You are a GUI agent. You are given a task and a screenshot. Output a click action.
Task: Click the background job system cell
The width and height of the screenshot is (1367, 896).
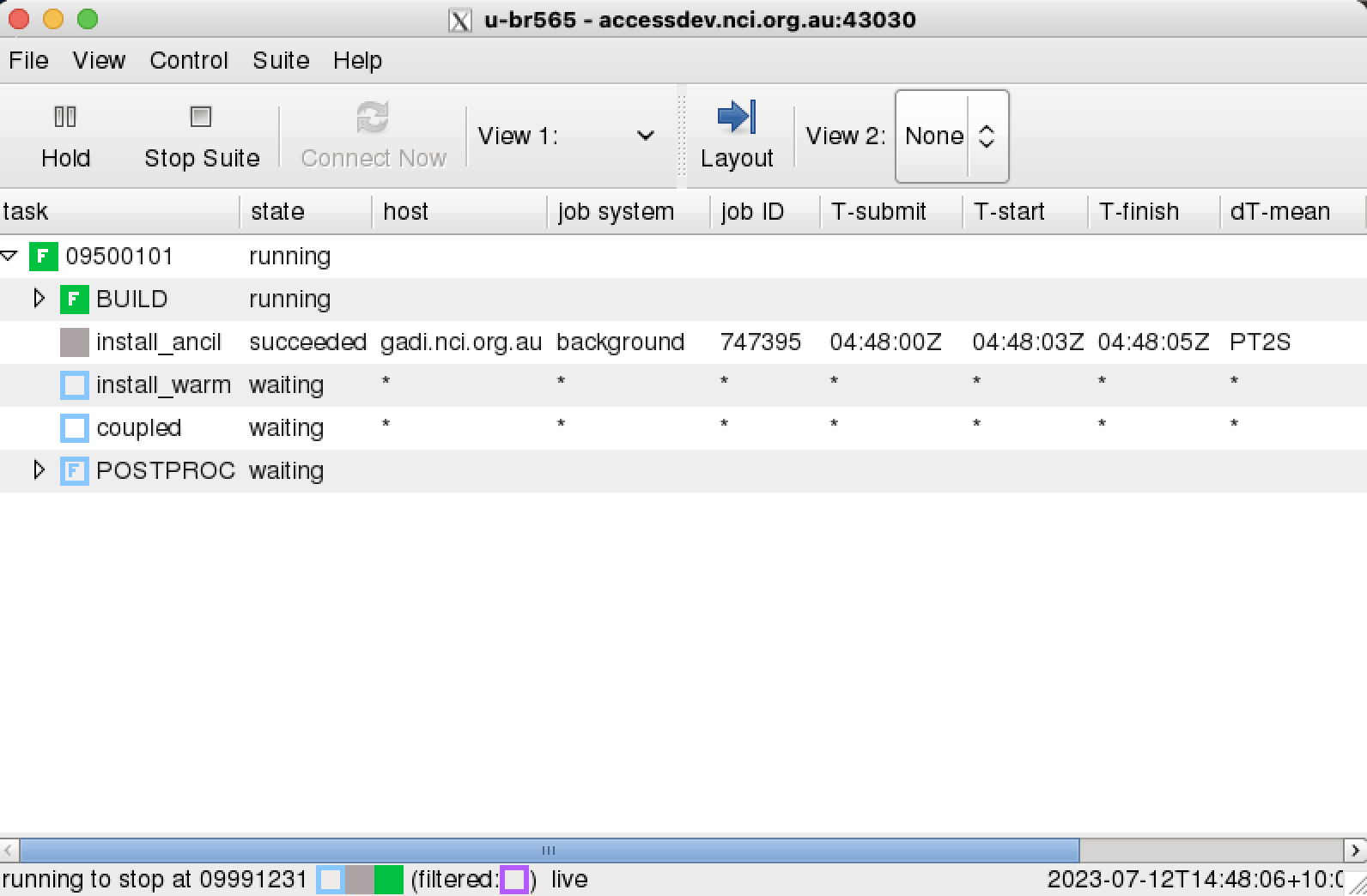coord(621,342)
